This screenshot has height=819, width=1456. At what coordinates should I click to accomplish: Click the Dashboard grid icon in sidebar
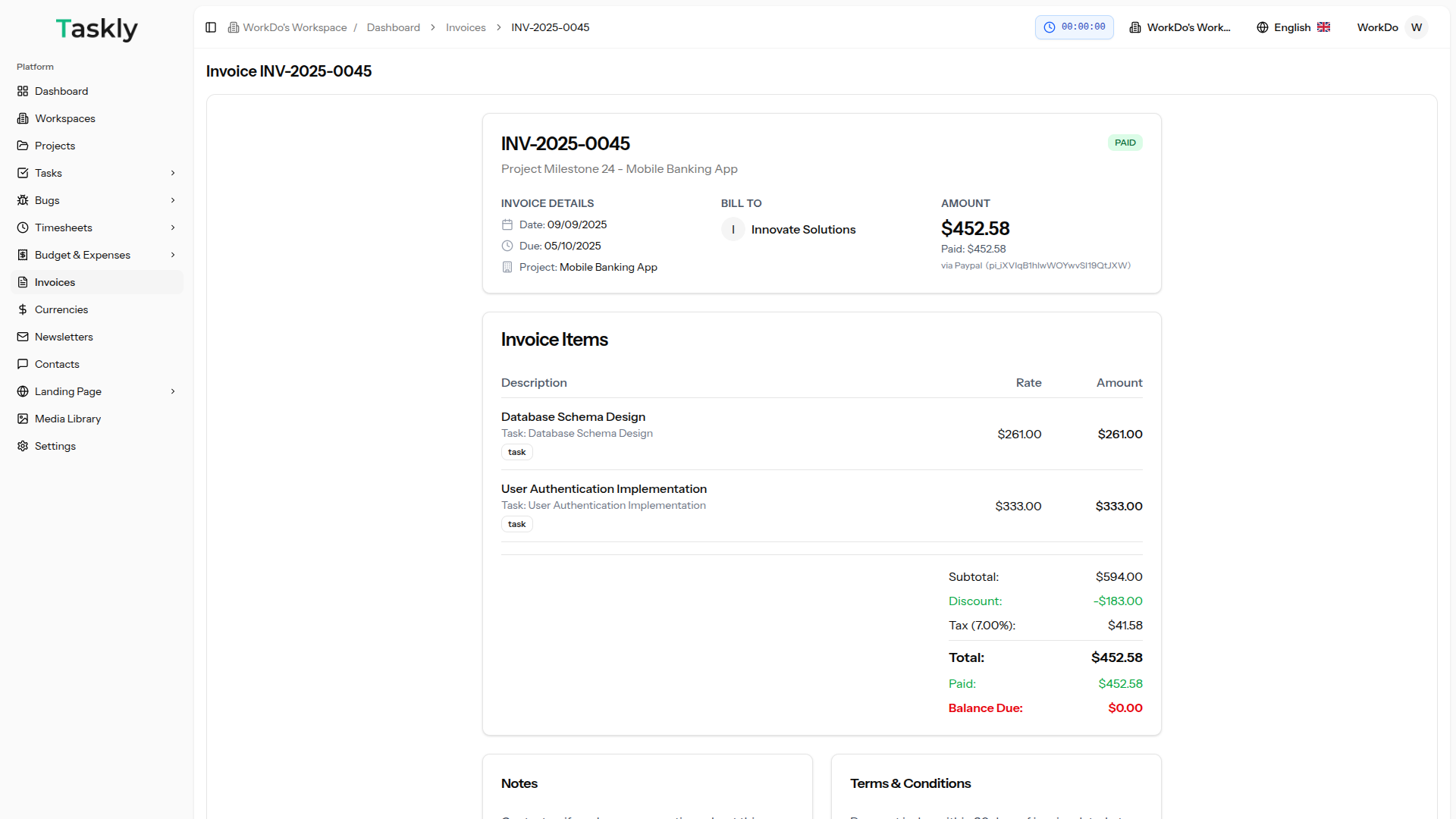click(23, 91)
